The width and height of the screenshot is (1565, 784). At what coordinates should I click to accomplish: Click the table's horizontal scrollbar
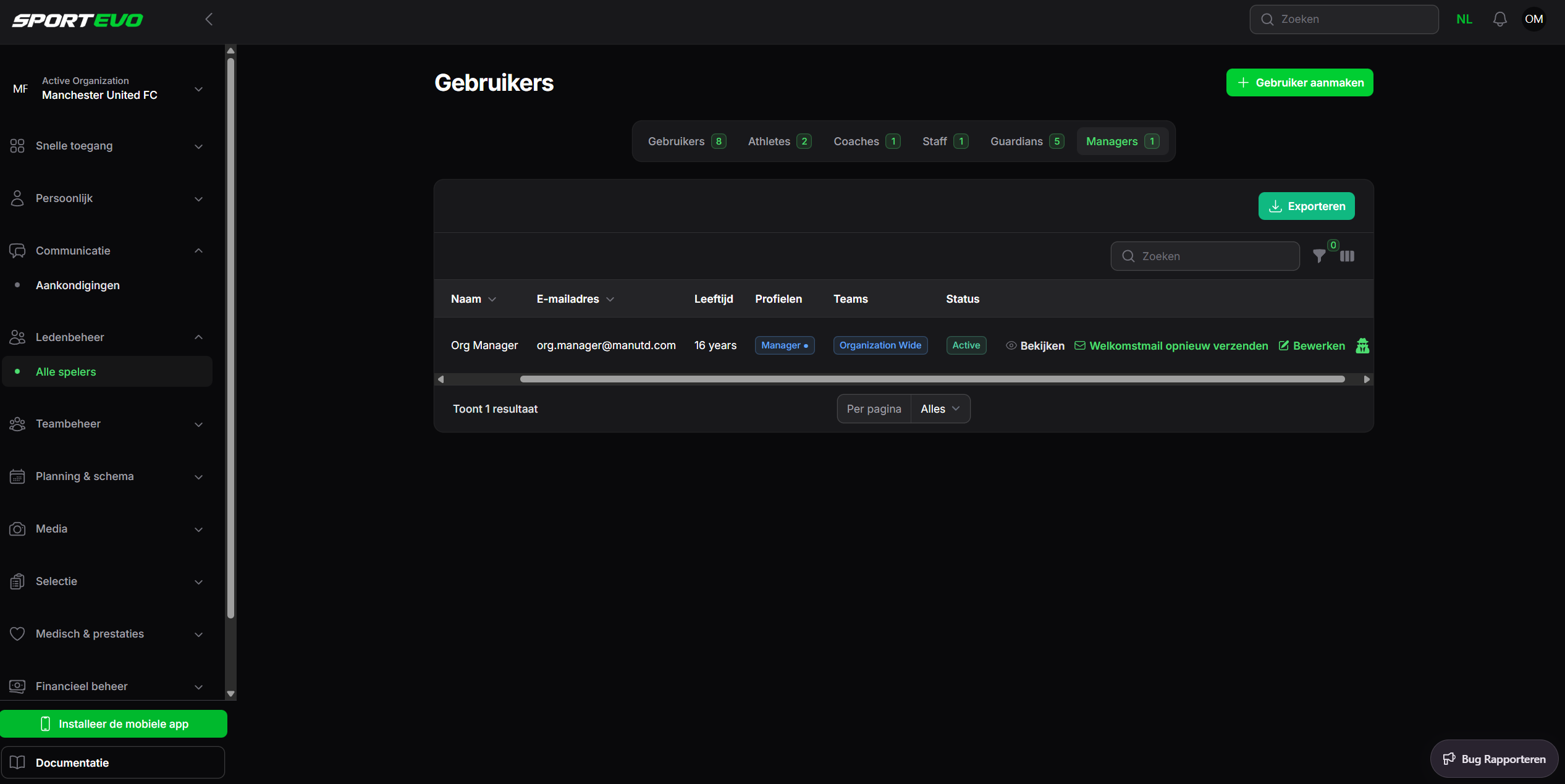coord(932,379)
